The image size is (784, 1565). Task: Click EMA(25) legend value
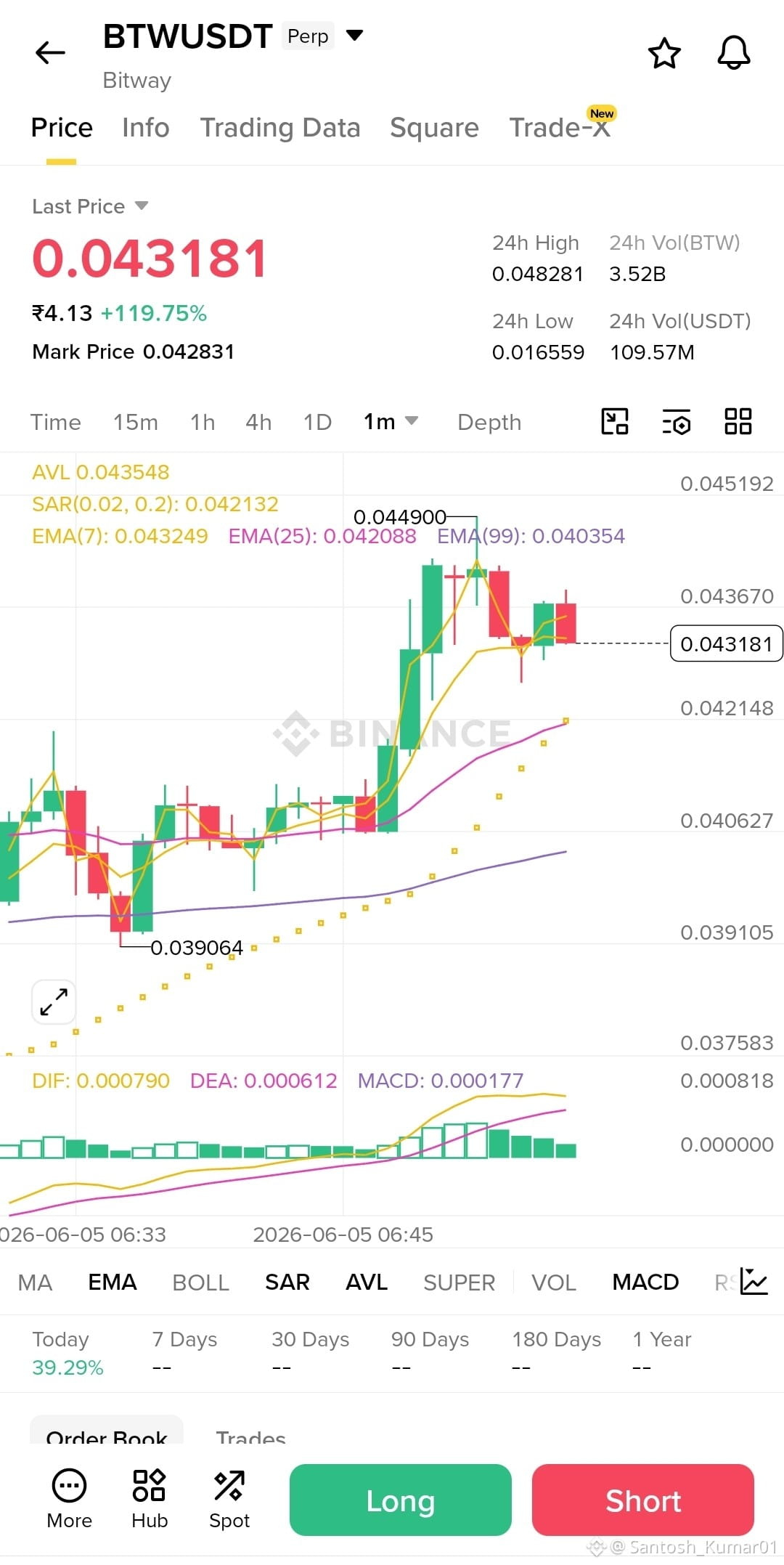pyautogui.click(x=322, y=536)
